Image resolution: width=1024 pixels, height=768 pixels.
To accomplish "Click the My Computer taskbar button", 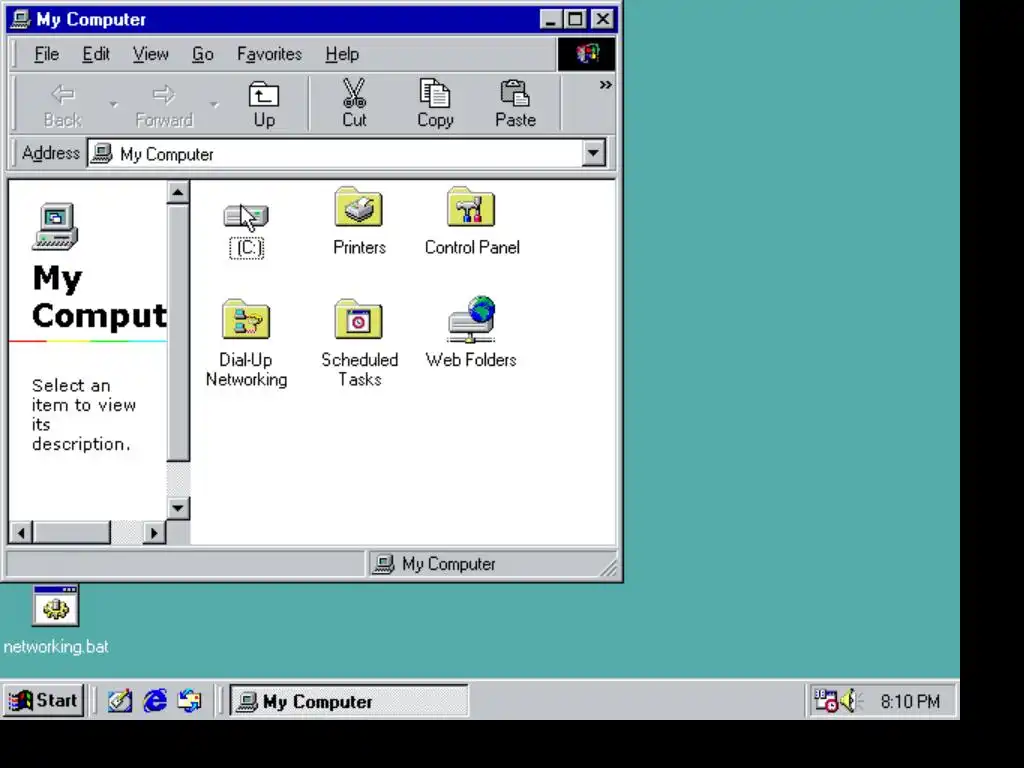I will tap(349, 701).
